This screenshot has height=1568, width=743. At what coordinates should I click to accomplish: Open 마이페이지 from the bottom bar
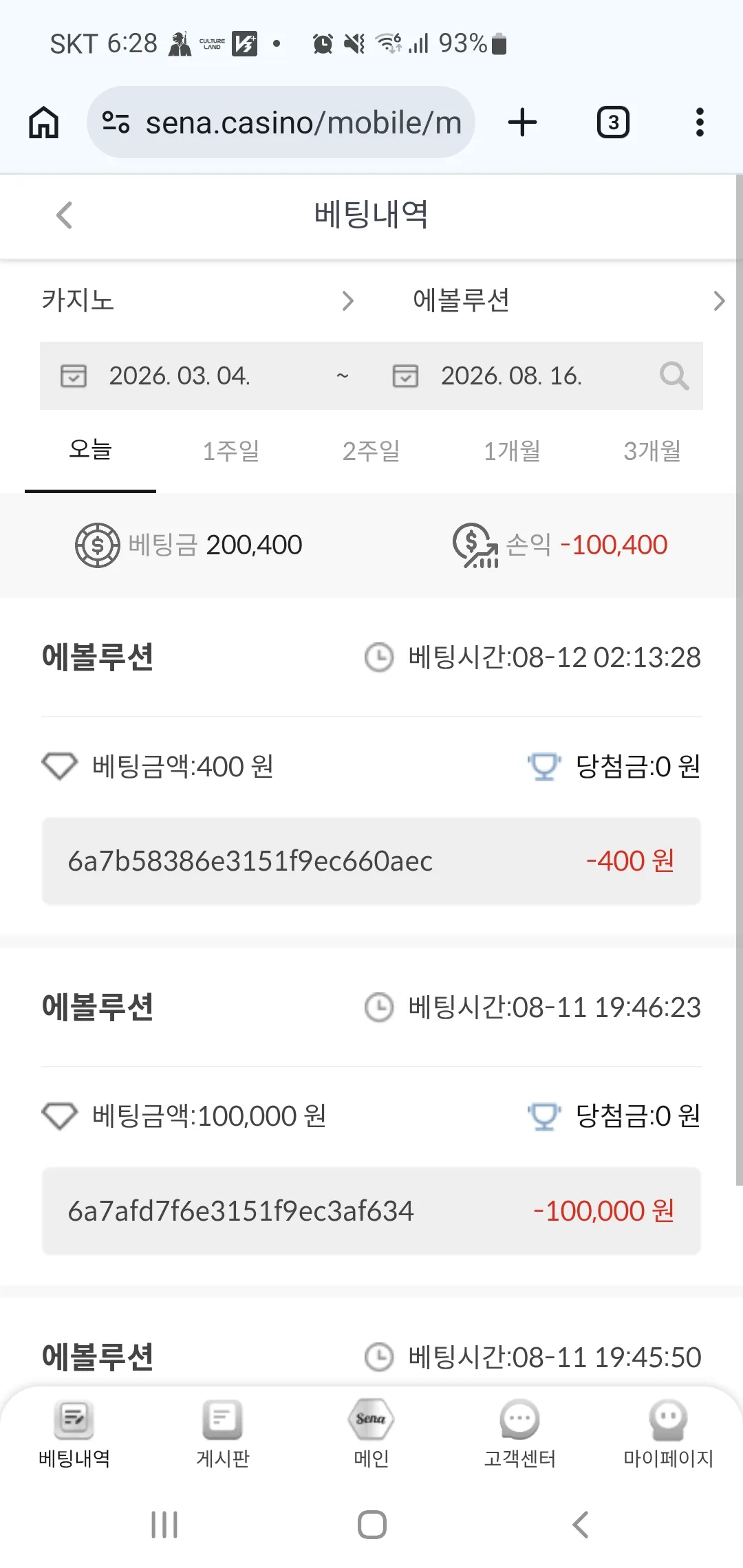click(x=669, y=1434)
